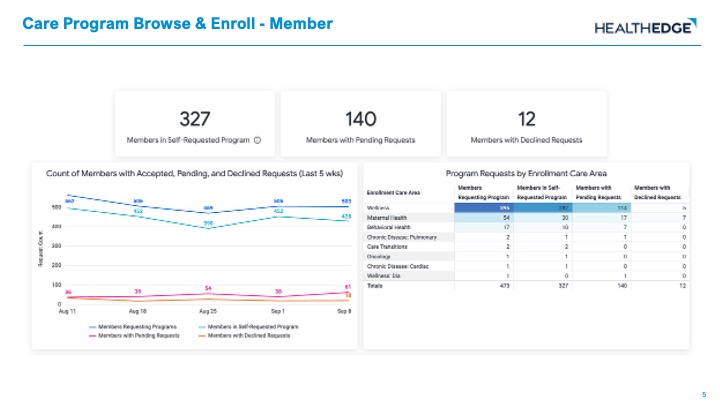Toggle Members in Self-Requested Program legend entry

pyautogui.click(x=245, y=326)
